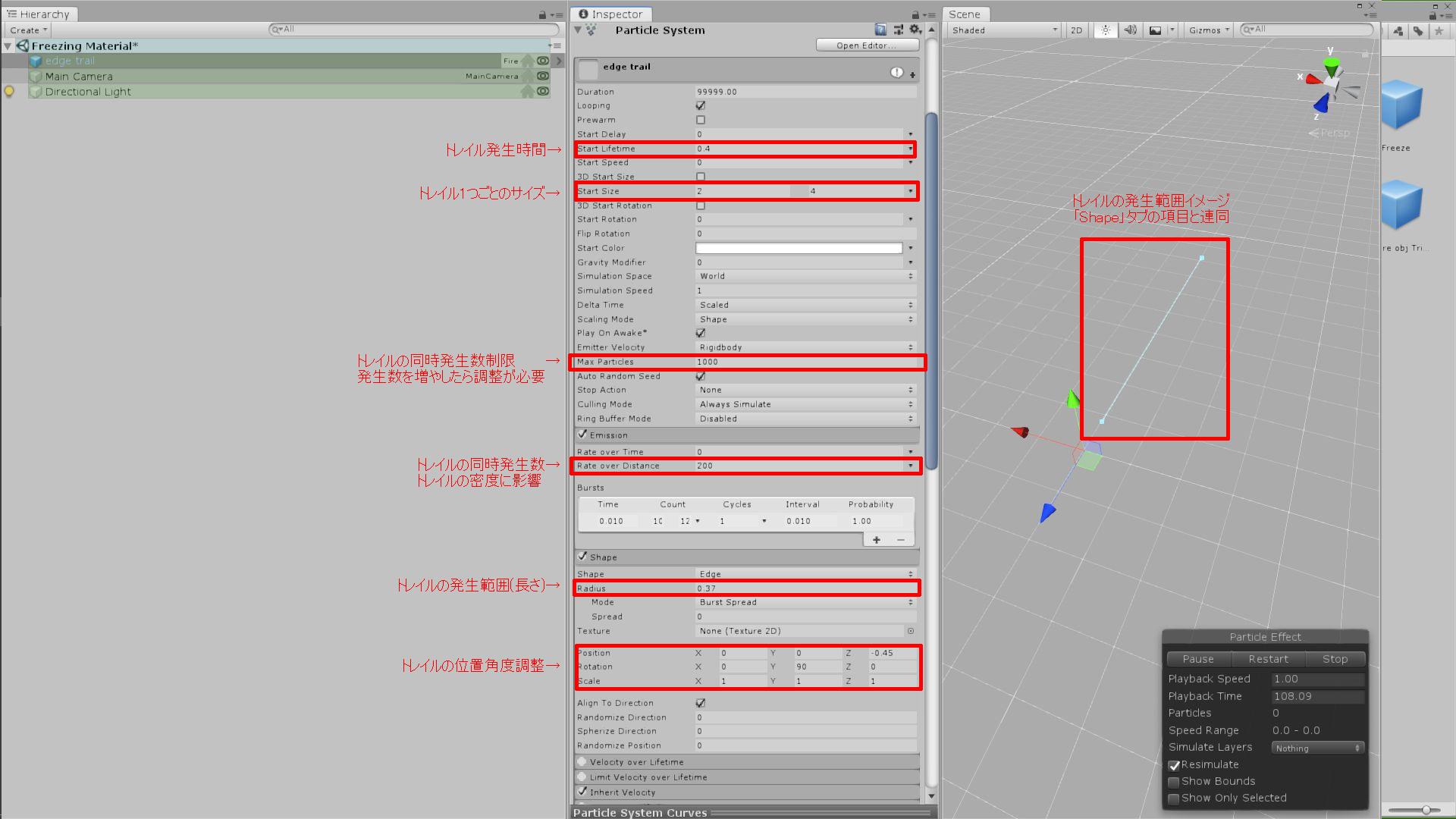The image size is (1456, 819).
Task: Click the component preset sliders icon
Action: tap(898, 30)
